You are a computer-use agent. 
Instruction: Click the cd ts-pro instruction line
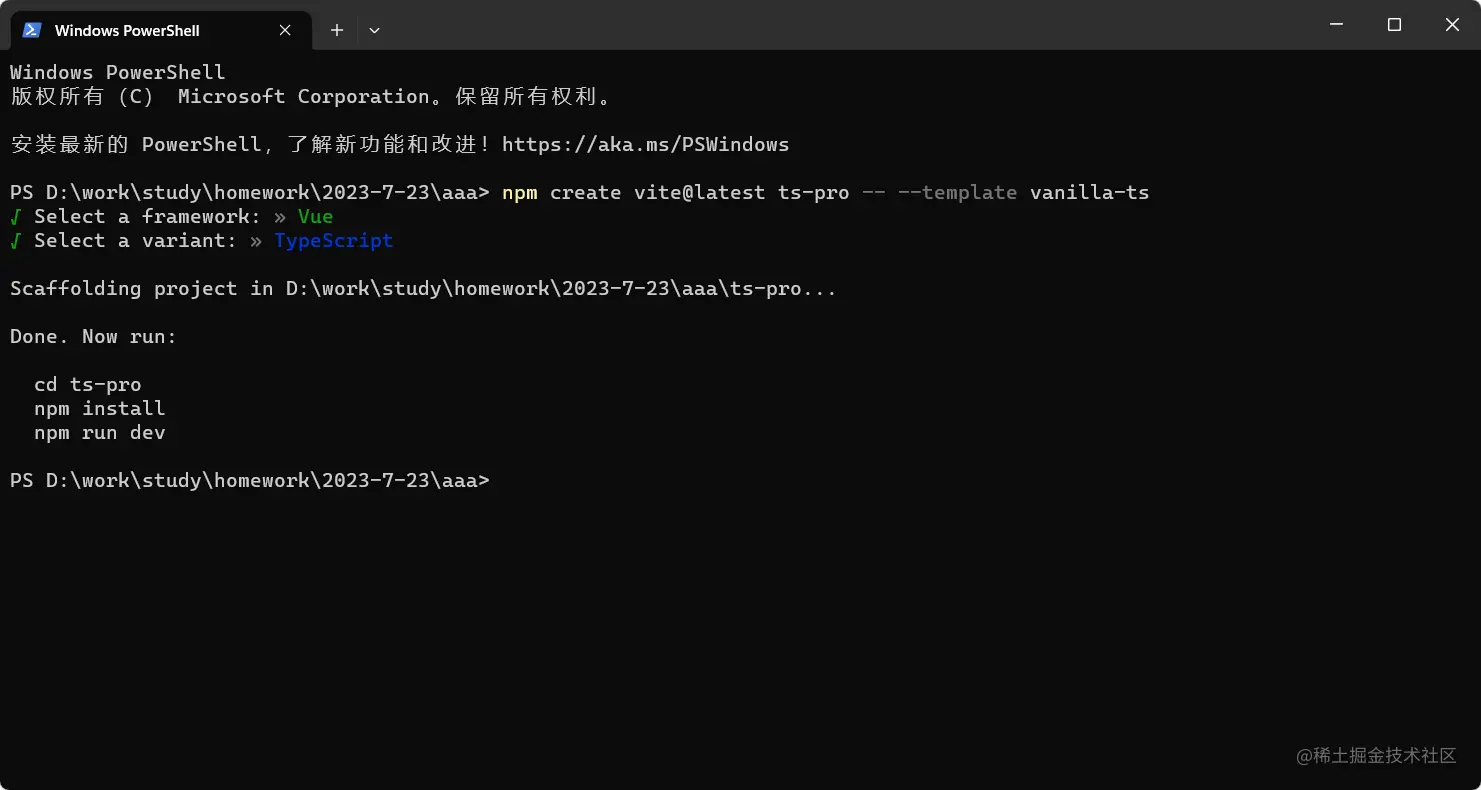[x=88, y=384]
